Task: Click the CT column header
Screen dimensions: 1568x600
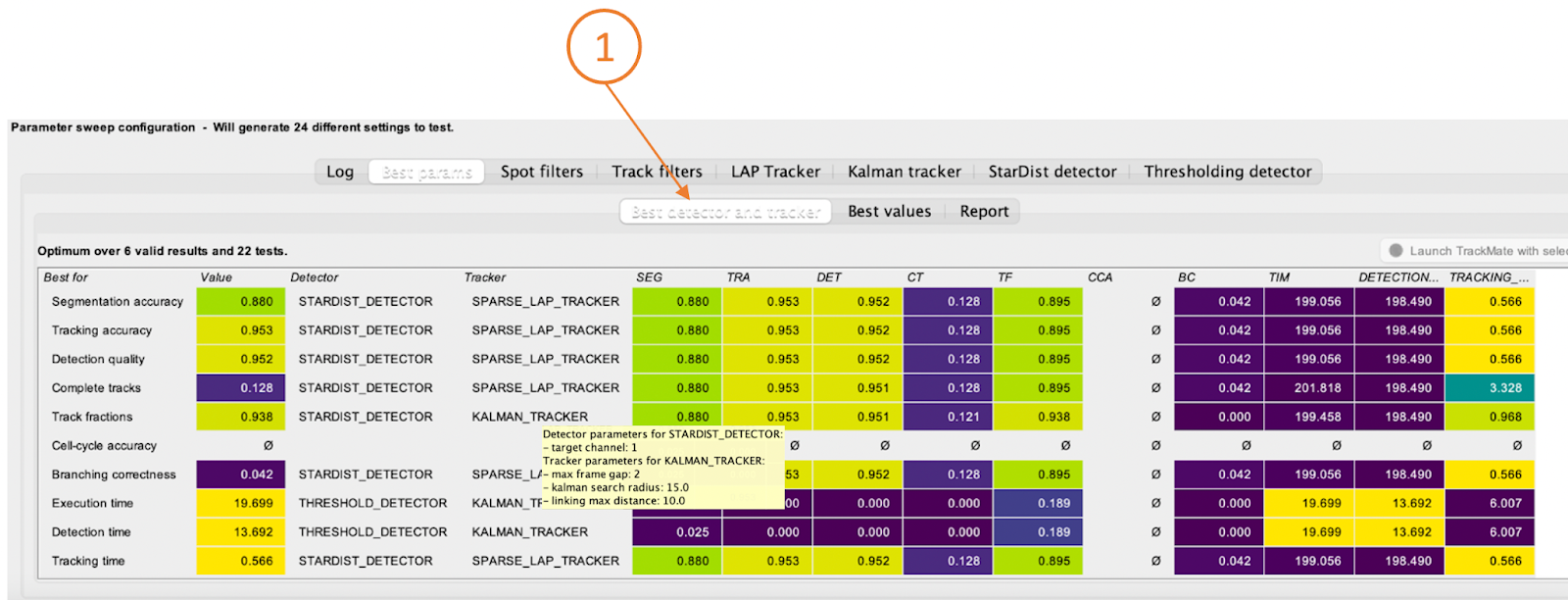Action: point(915,277)
